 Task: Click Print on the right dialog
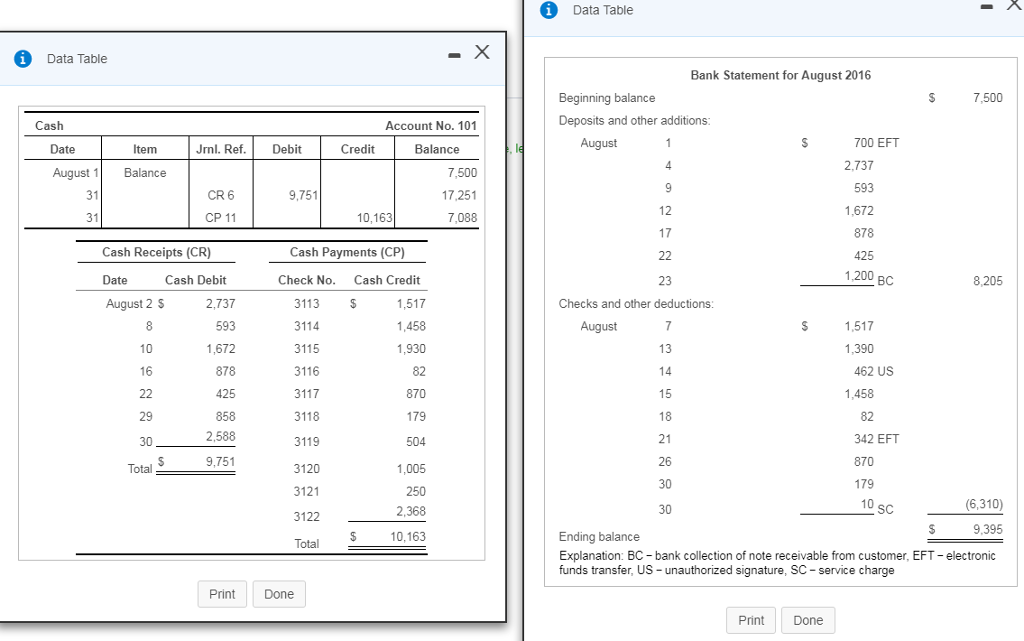751,620
